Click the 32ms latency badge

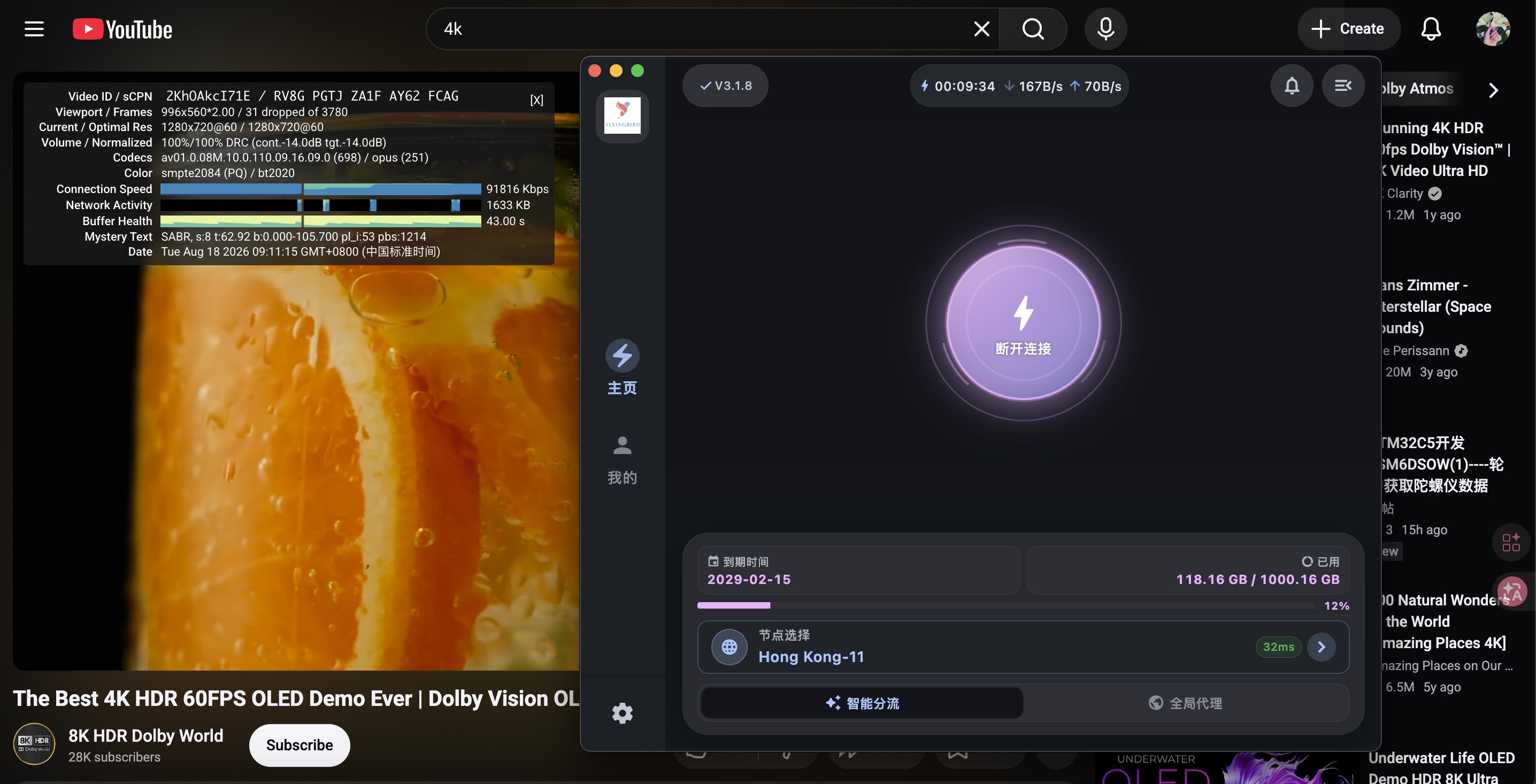(x=1278, y=647)
